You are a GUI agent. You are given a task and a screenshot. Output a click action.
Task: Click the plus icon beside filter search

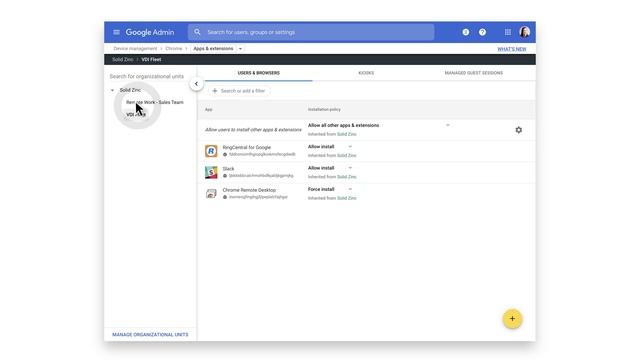pyautogui.click(x=215, y=91)
